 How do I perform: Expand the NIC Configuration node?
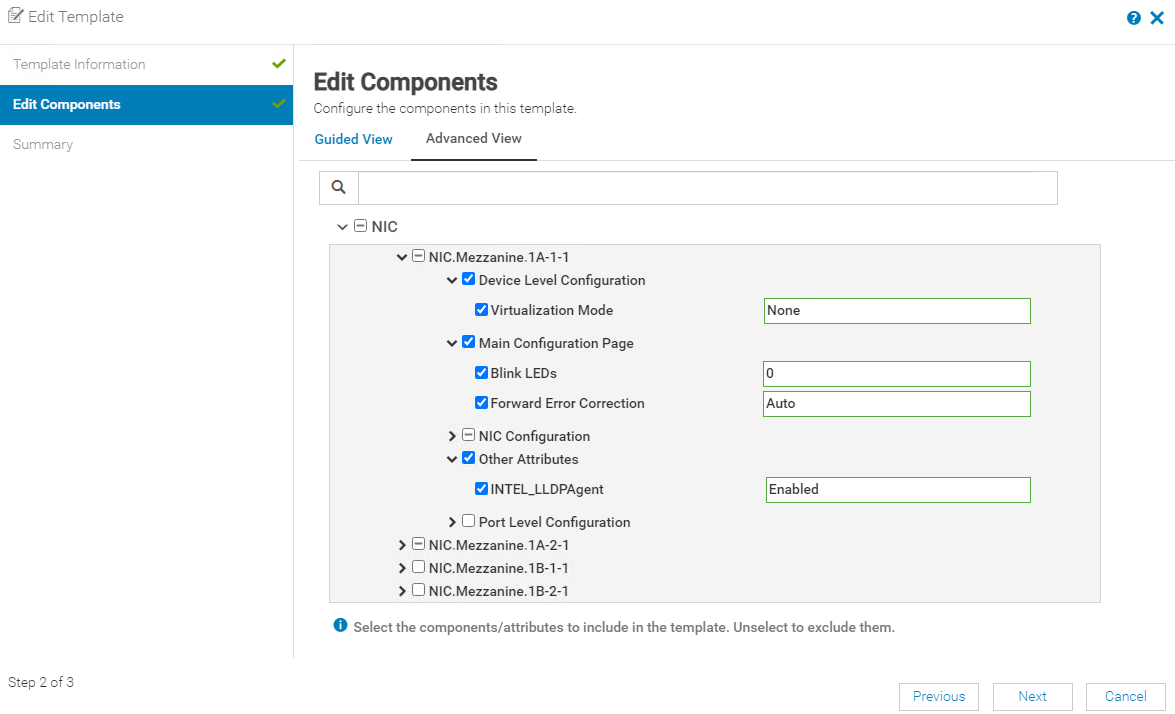point(452,436)
